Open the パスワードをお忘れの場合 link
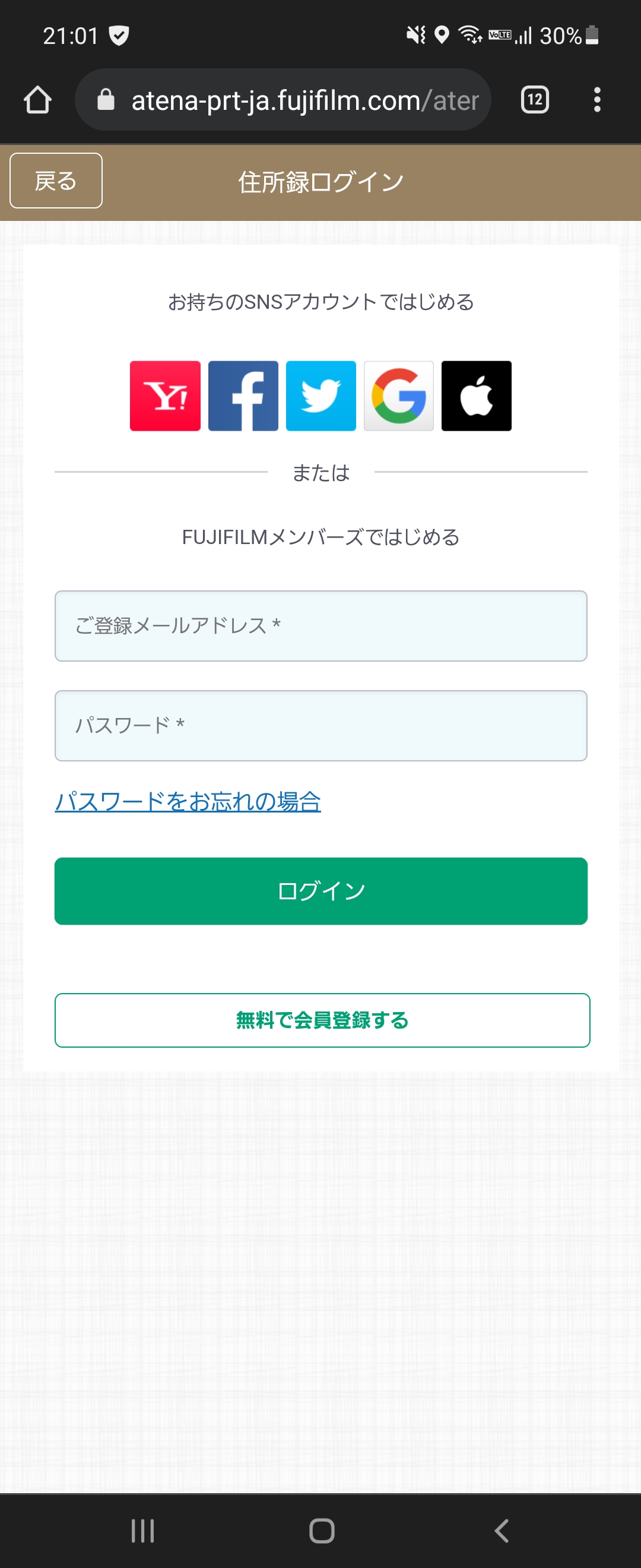The height and width of the screenshot is (1568, 641). [x=188, y=801]
